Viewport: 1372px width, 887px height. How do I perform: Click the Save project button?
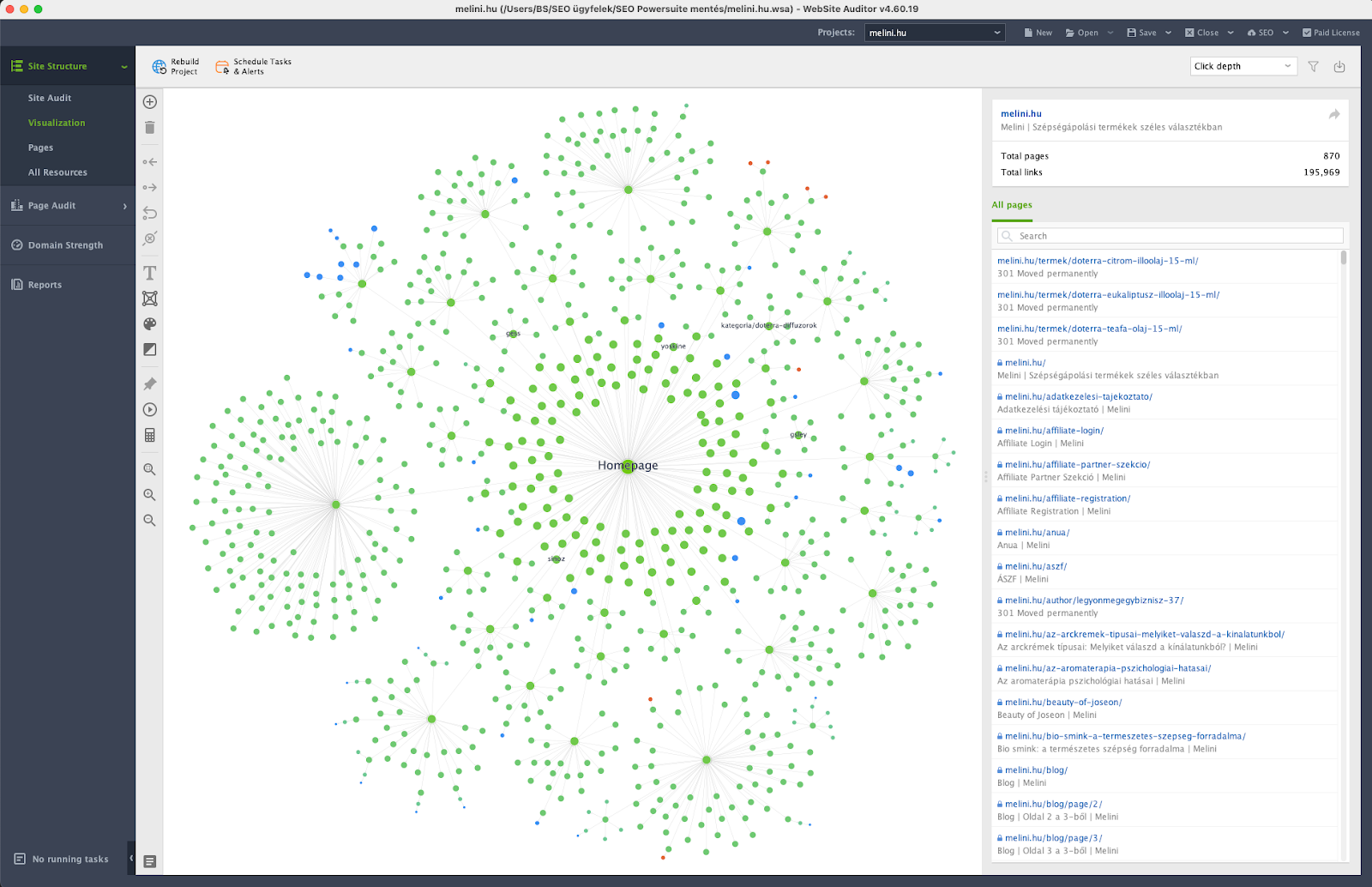coord(1141,33)
